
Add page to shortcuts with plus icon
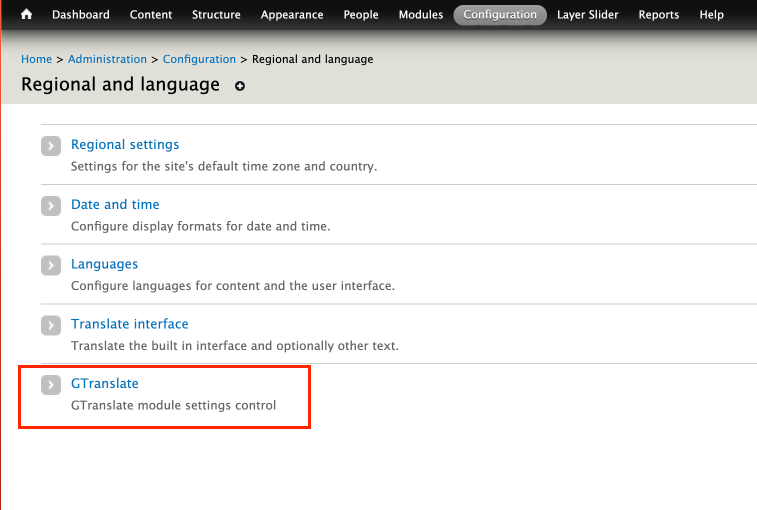point(239,86)
